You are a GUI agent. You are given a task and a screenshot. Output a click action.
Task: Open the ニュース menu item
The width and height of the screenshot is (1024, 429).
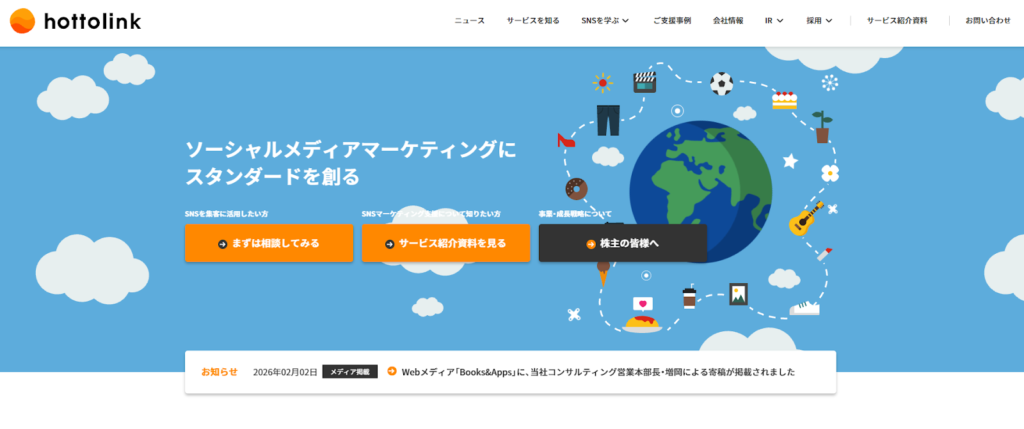(469, 21)
